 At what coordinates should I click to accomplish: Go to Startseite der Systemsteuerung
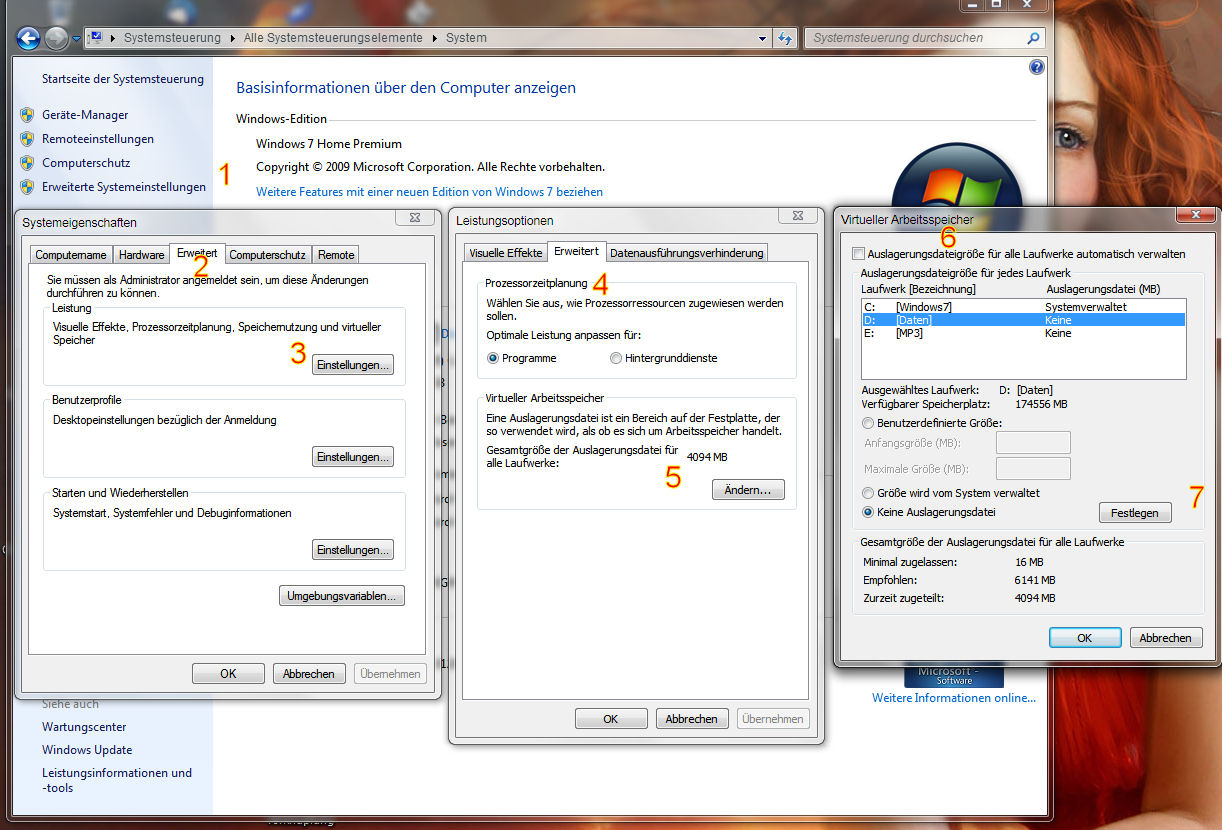[123, 79]
